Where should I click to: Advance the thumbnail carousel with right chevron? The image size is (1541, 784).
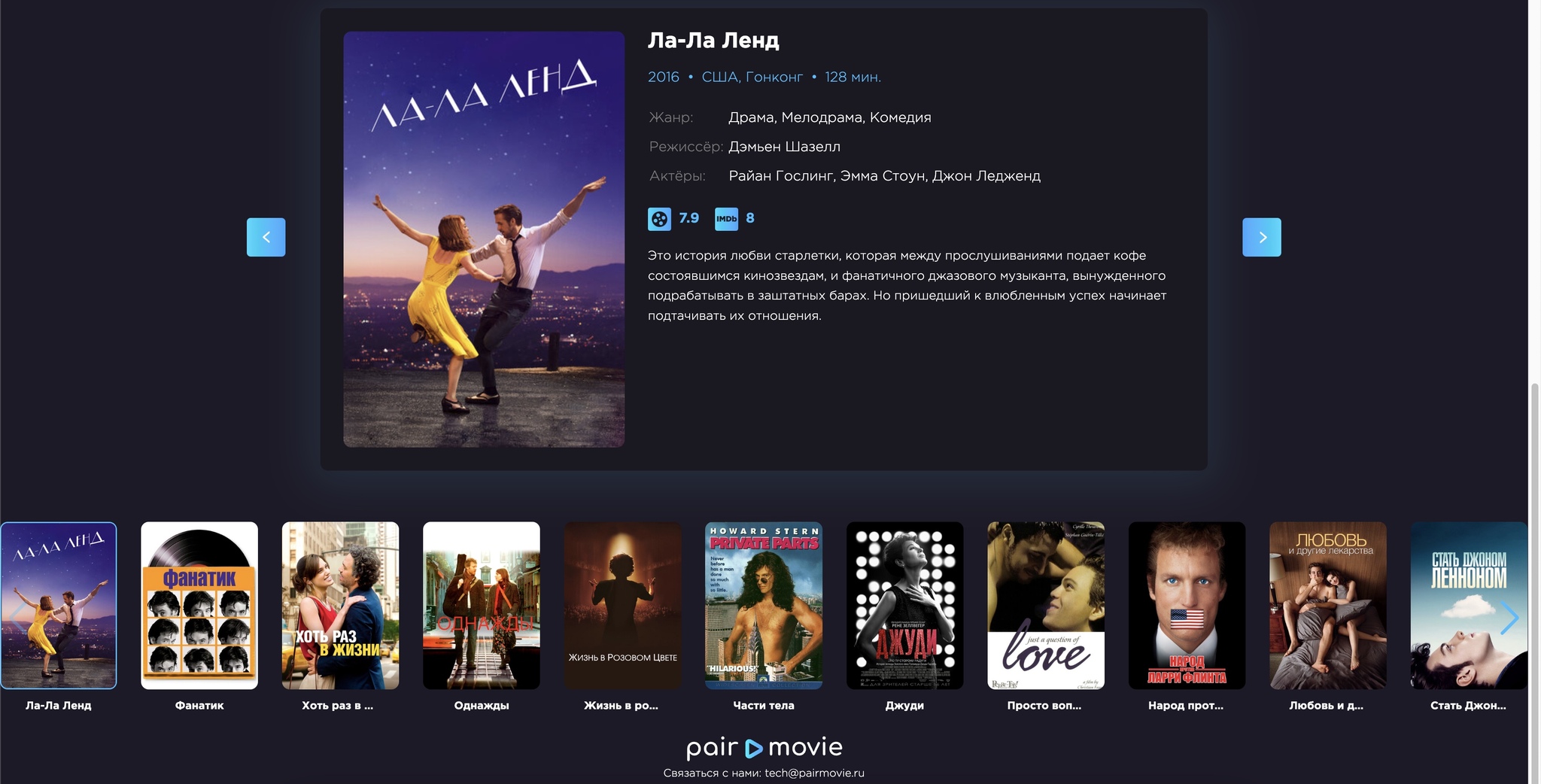[1509, 618]
